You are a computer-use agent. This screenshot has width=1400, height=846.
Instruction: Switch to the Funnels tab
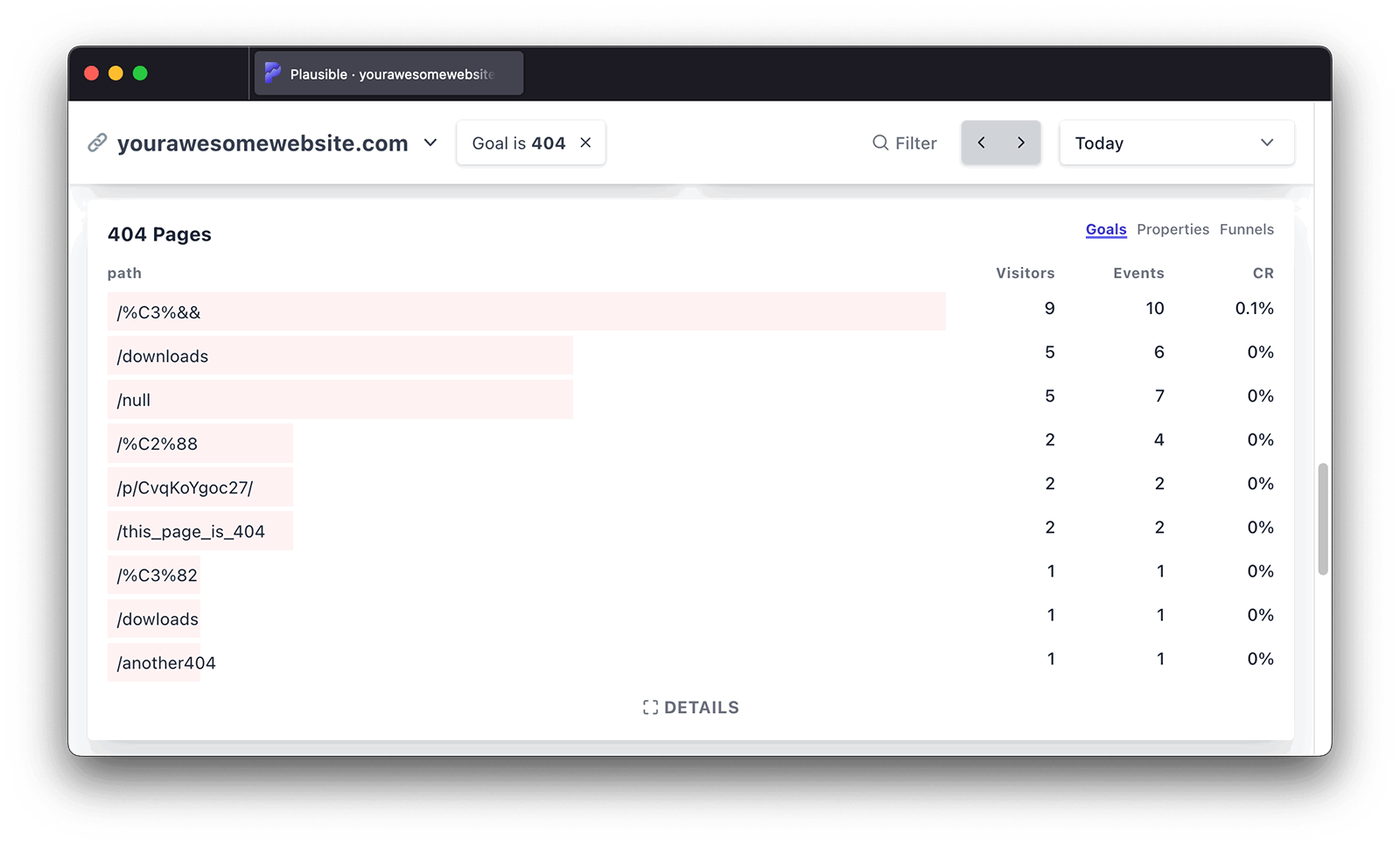click(1246, 229)
